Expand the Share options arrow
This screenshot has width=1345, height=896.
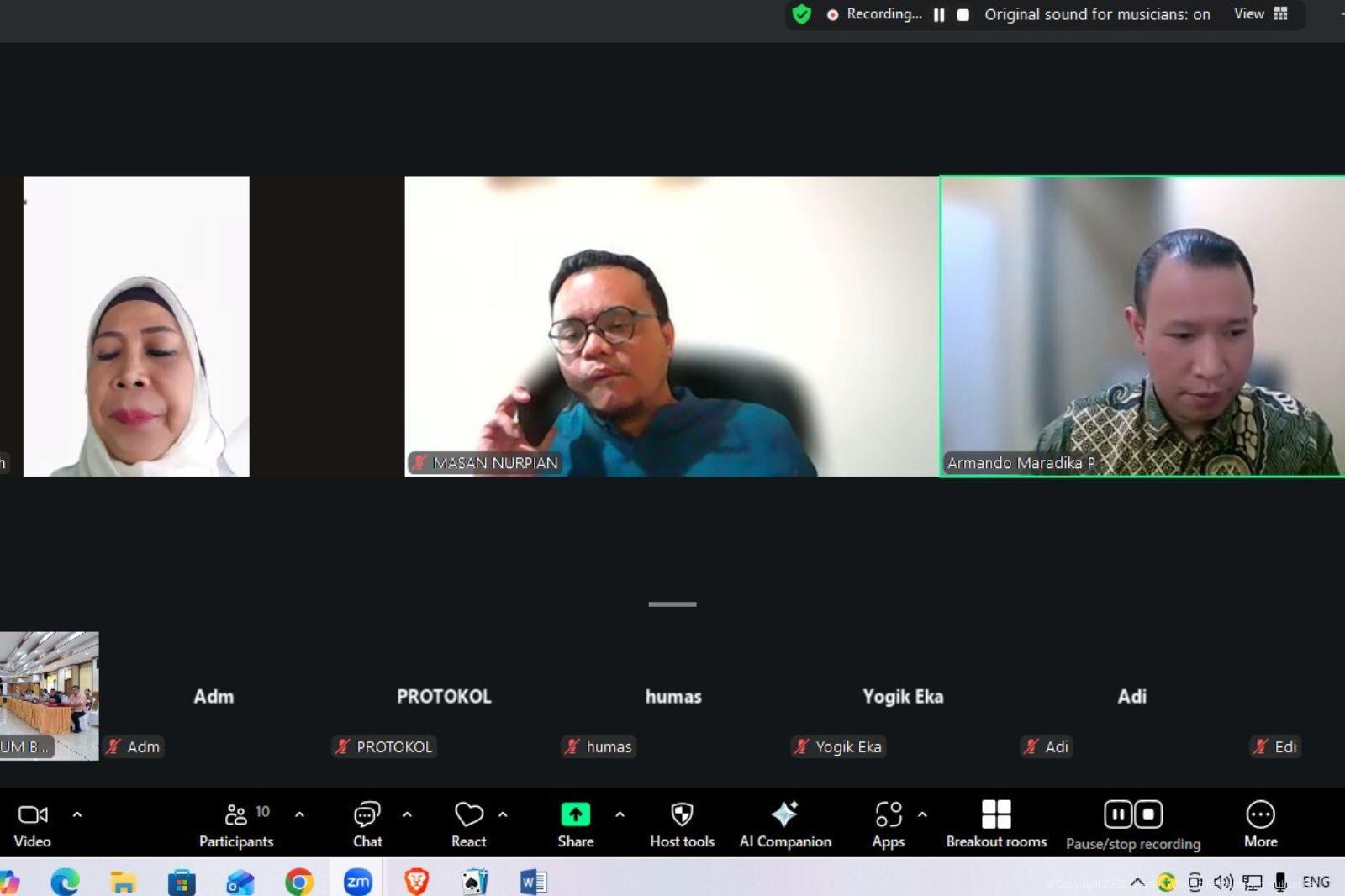620,814
